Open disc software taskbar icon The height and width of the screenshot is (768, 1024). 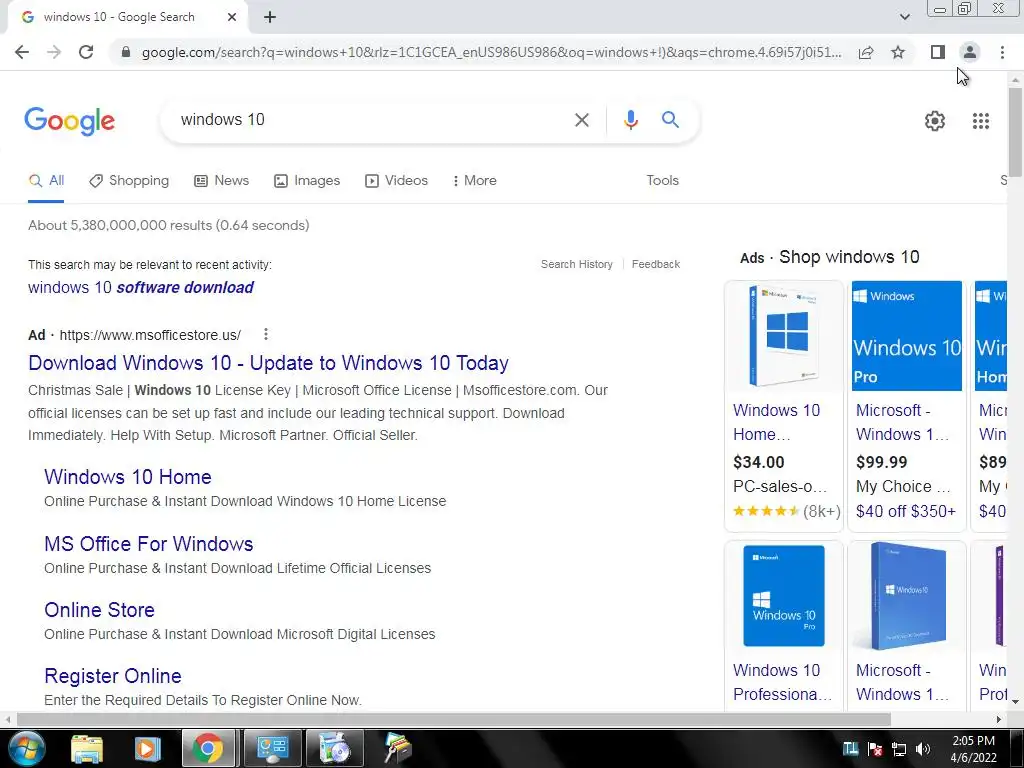(334, 748)
